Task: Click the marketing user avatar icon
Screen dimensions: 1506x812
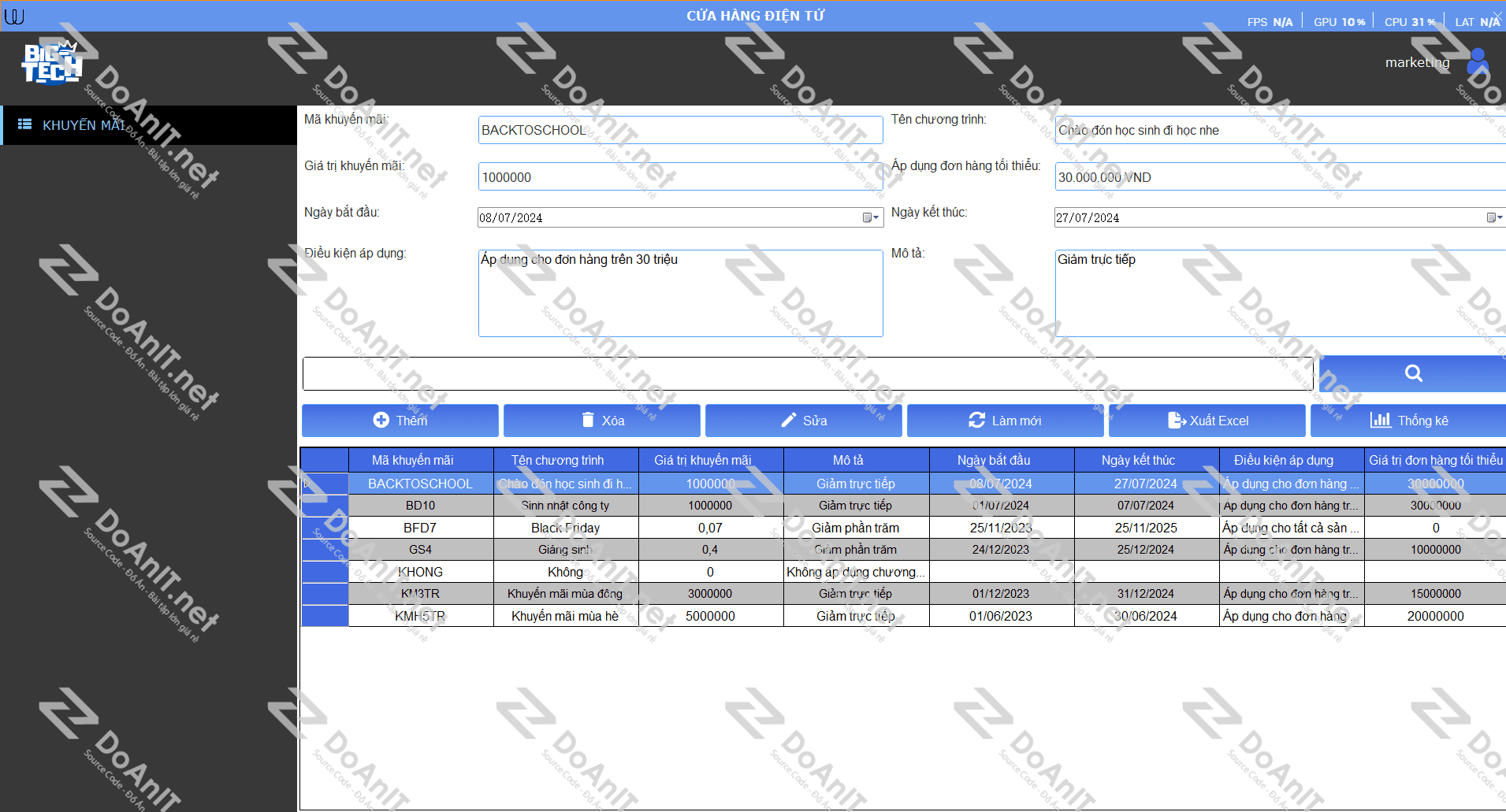Action: coord(1477,62)
